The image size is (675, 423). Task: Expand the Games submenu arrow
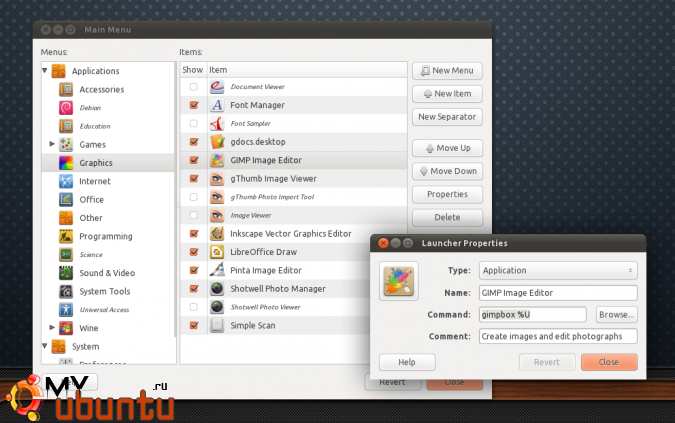click(x=52, y=144)
